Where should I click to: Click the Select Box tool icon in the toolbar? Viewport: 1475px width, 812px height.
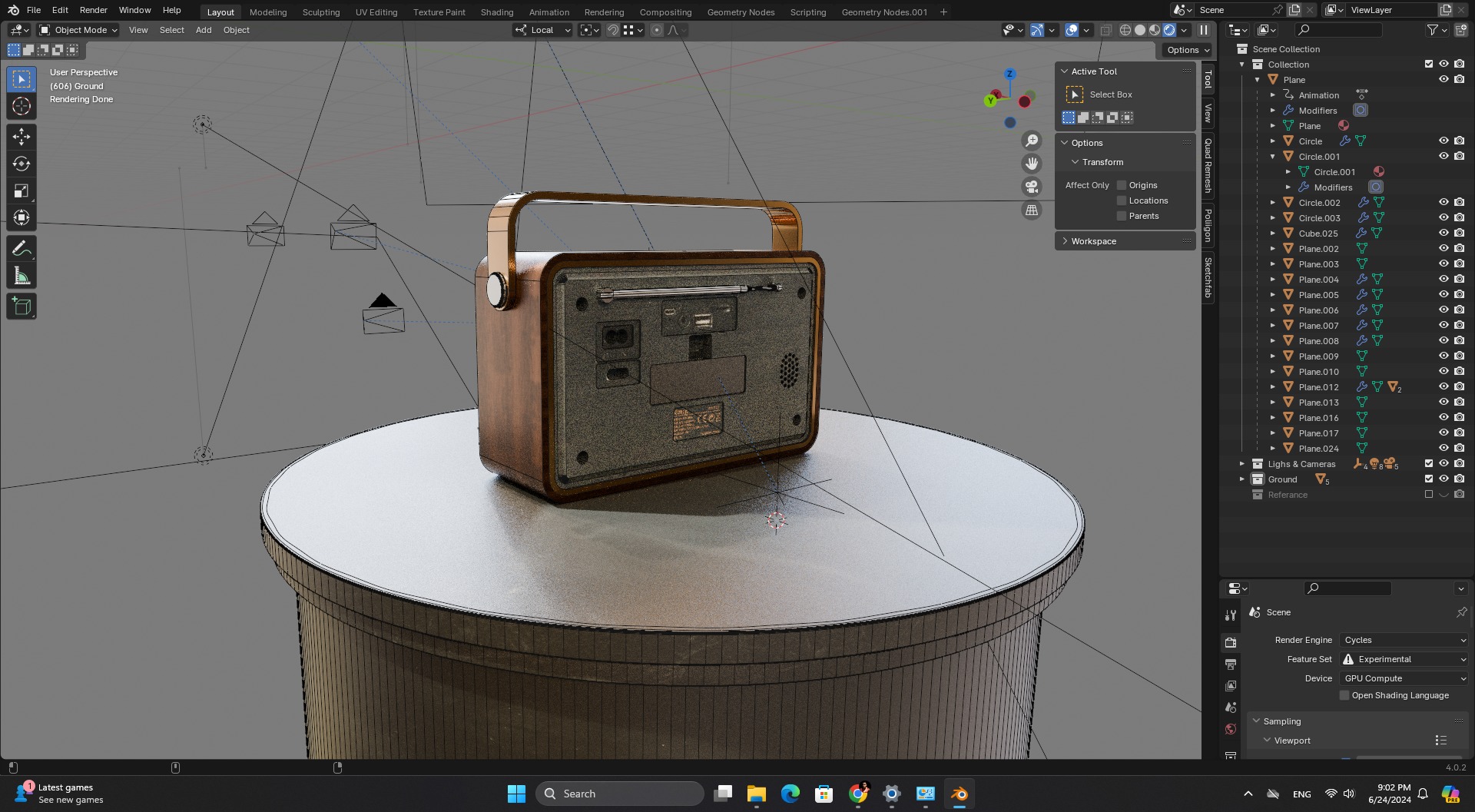[22, 79]
